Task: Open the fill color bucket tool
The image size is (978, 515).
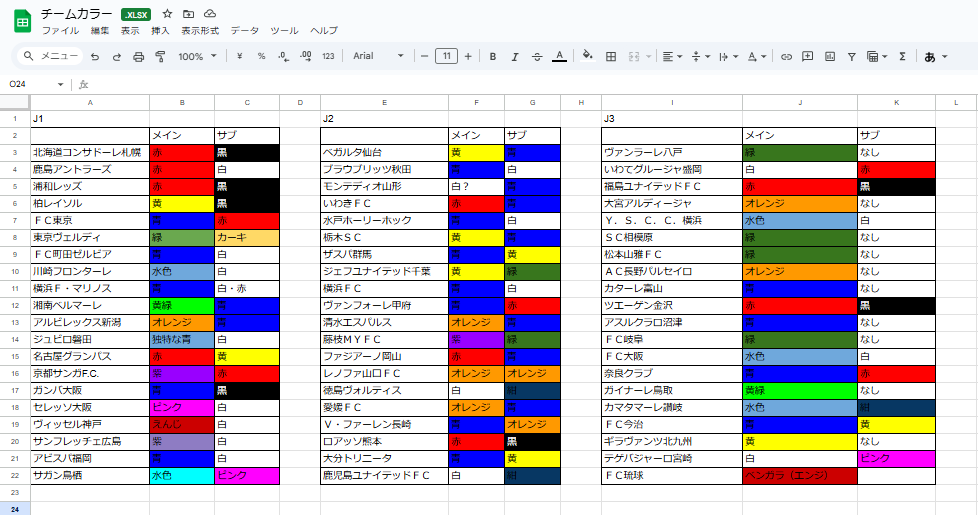Action: click(587, 56)
